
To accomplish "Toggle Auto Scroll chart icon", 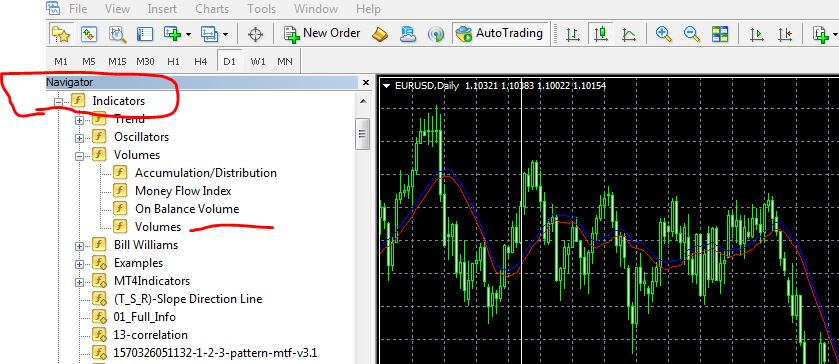I will (757, 34).
